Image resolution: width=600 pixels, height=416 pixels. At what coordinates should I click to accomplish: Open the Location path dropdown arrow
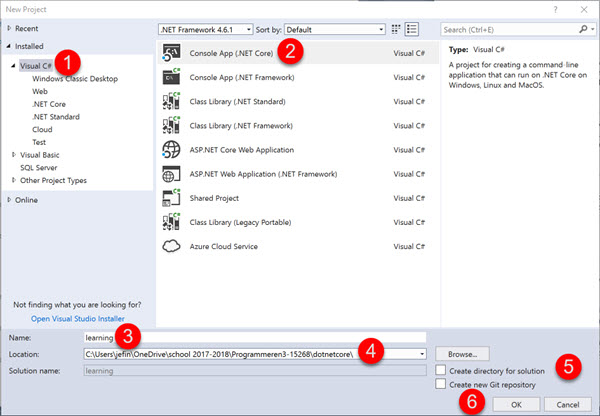[x=422, y=354]
